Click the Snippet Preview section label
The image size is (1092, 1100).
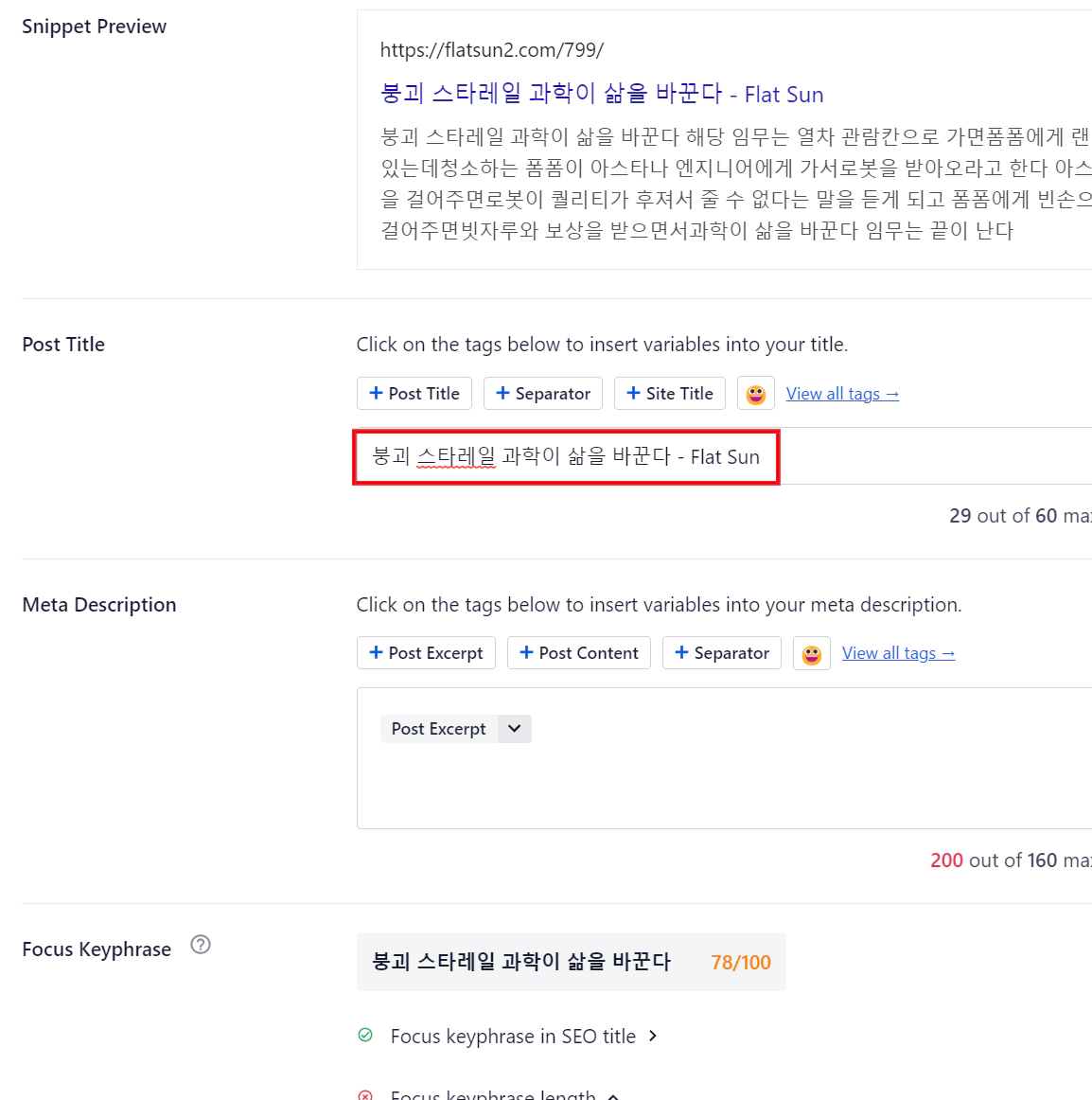coord(94,27)
